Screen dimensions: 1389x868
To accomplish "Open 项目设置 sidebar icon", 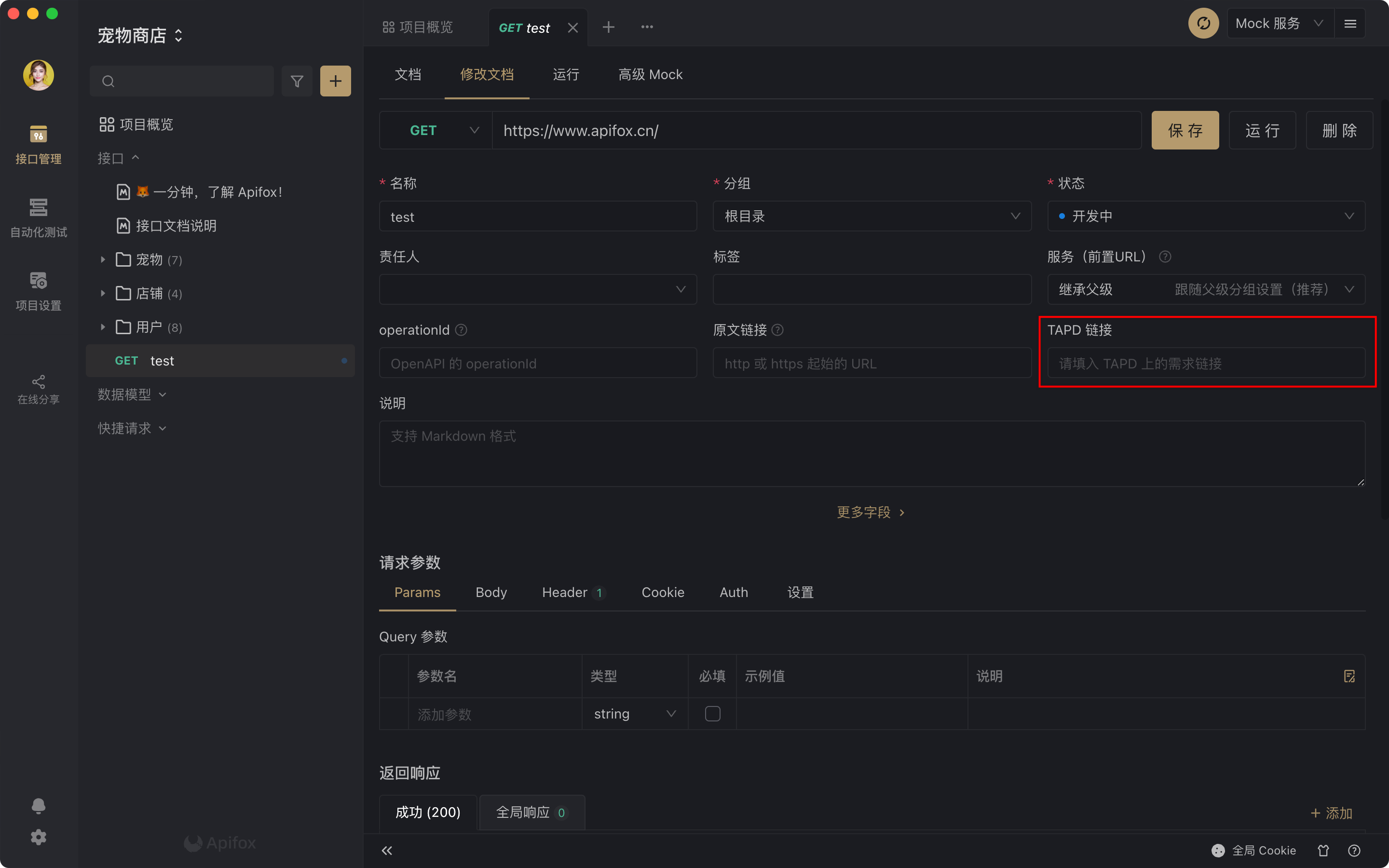I will tap(39, 290).
